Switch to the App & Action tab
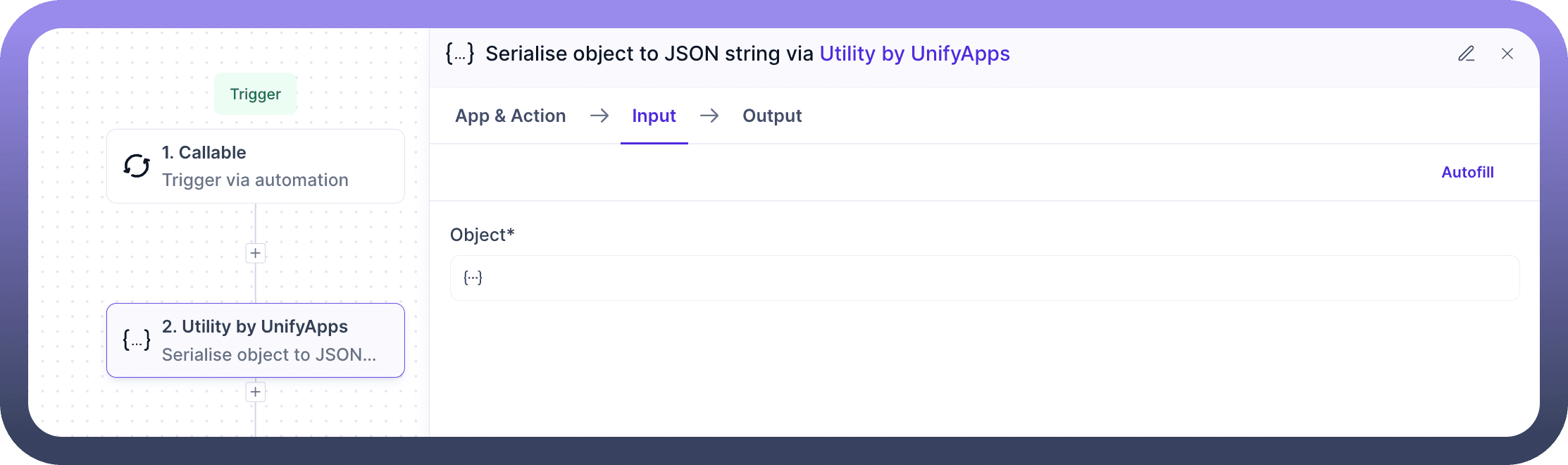 [510, 116]
